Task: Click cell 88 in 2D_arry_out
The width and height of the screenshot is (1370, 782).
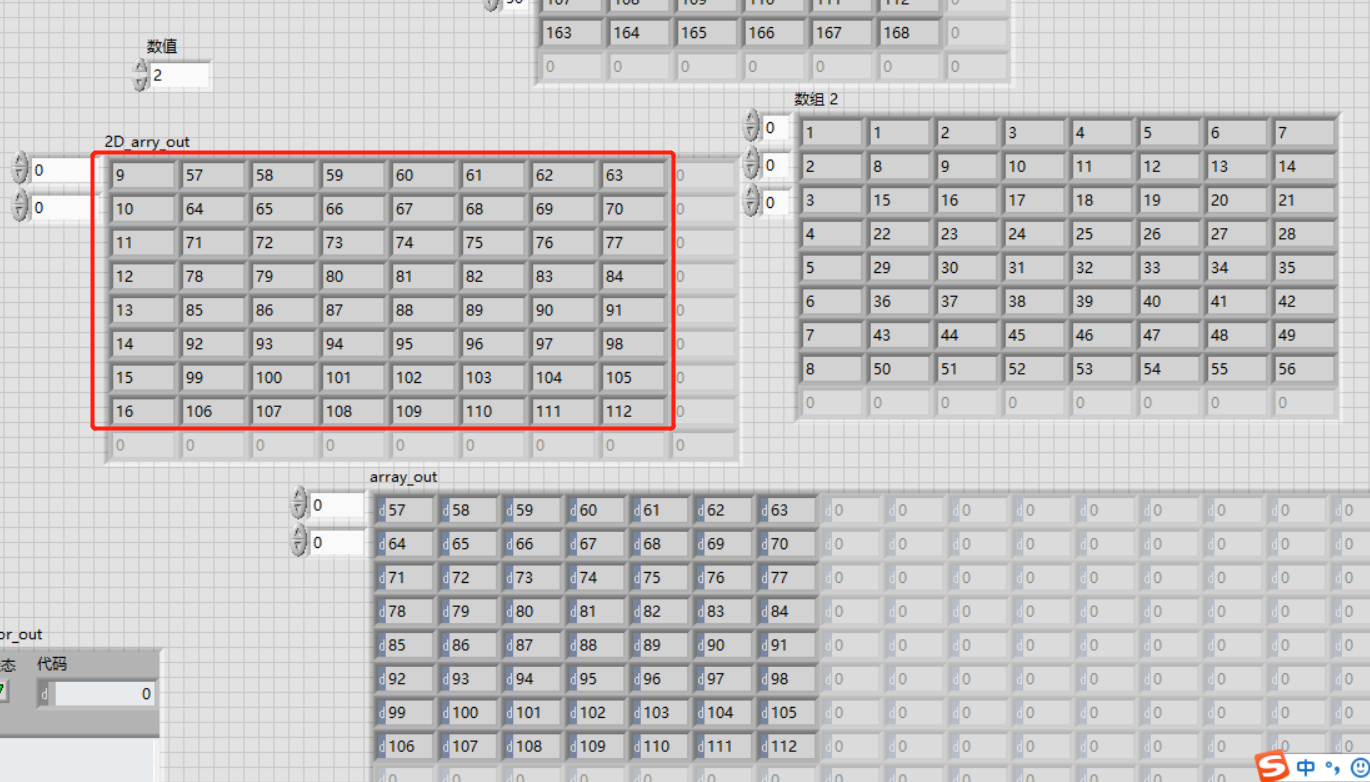Action: pos(423,310)
